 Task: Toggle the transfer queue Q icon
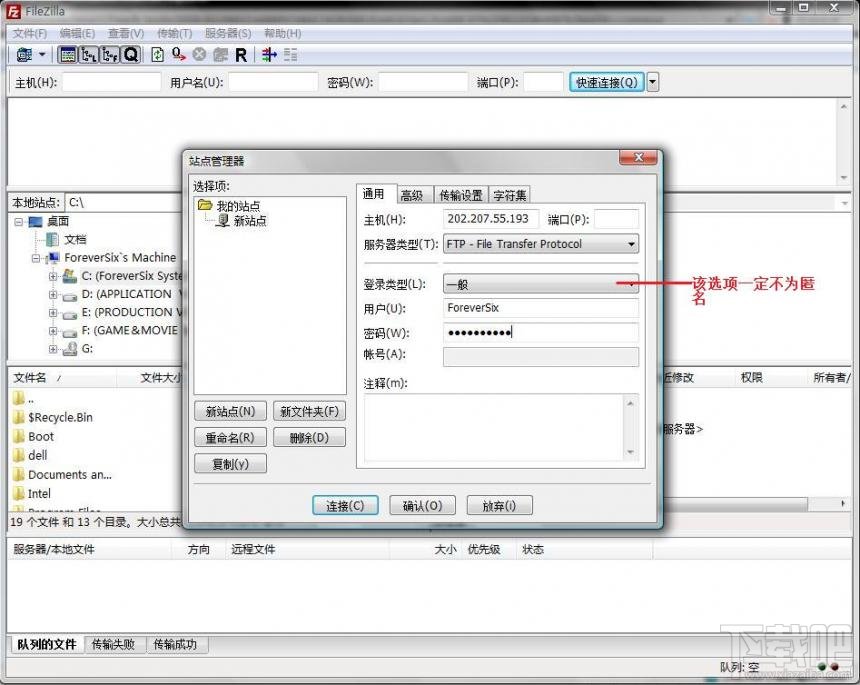[131, 55]
